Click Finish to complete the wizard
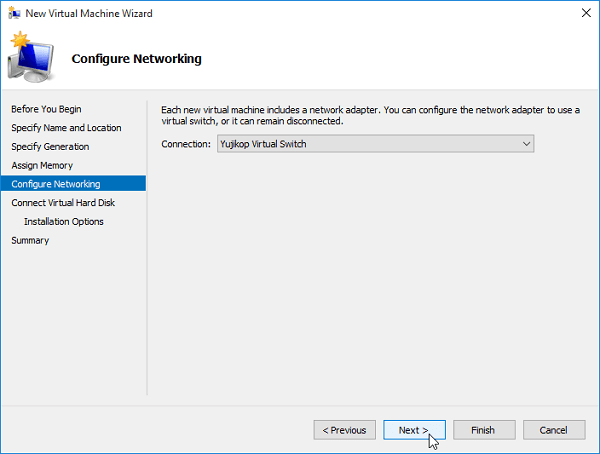The width and height of the screenshot is (600, 454). (484, 430)
